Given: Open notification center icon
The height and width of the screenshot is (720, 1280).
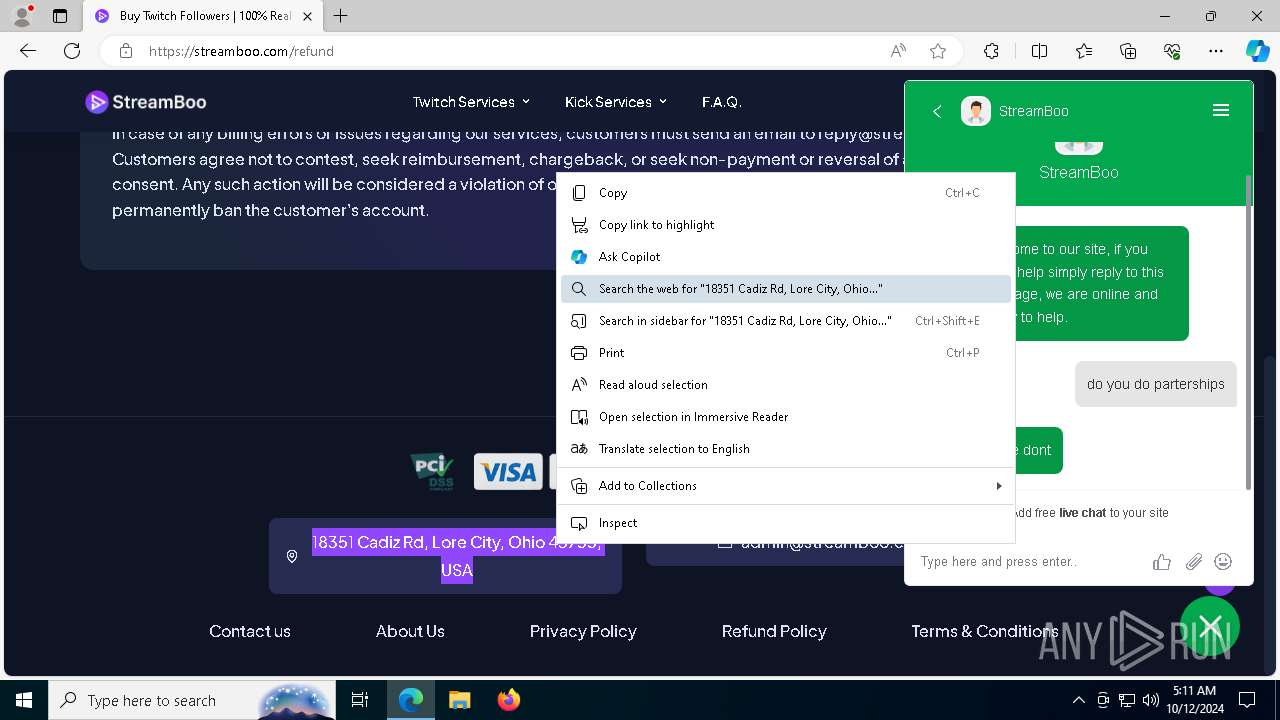Looking at the screenshot, I should [1247, 700].
